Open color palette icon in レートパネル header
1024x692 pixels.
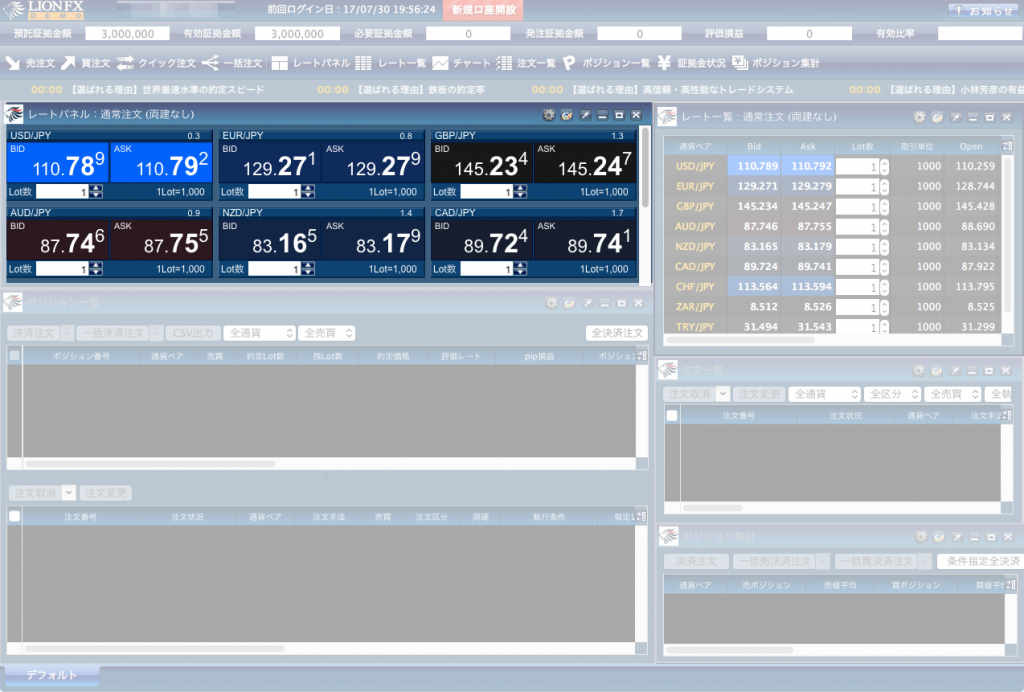tap(567, 115)
